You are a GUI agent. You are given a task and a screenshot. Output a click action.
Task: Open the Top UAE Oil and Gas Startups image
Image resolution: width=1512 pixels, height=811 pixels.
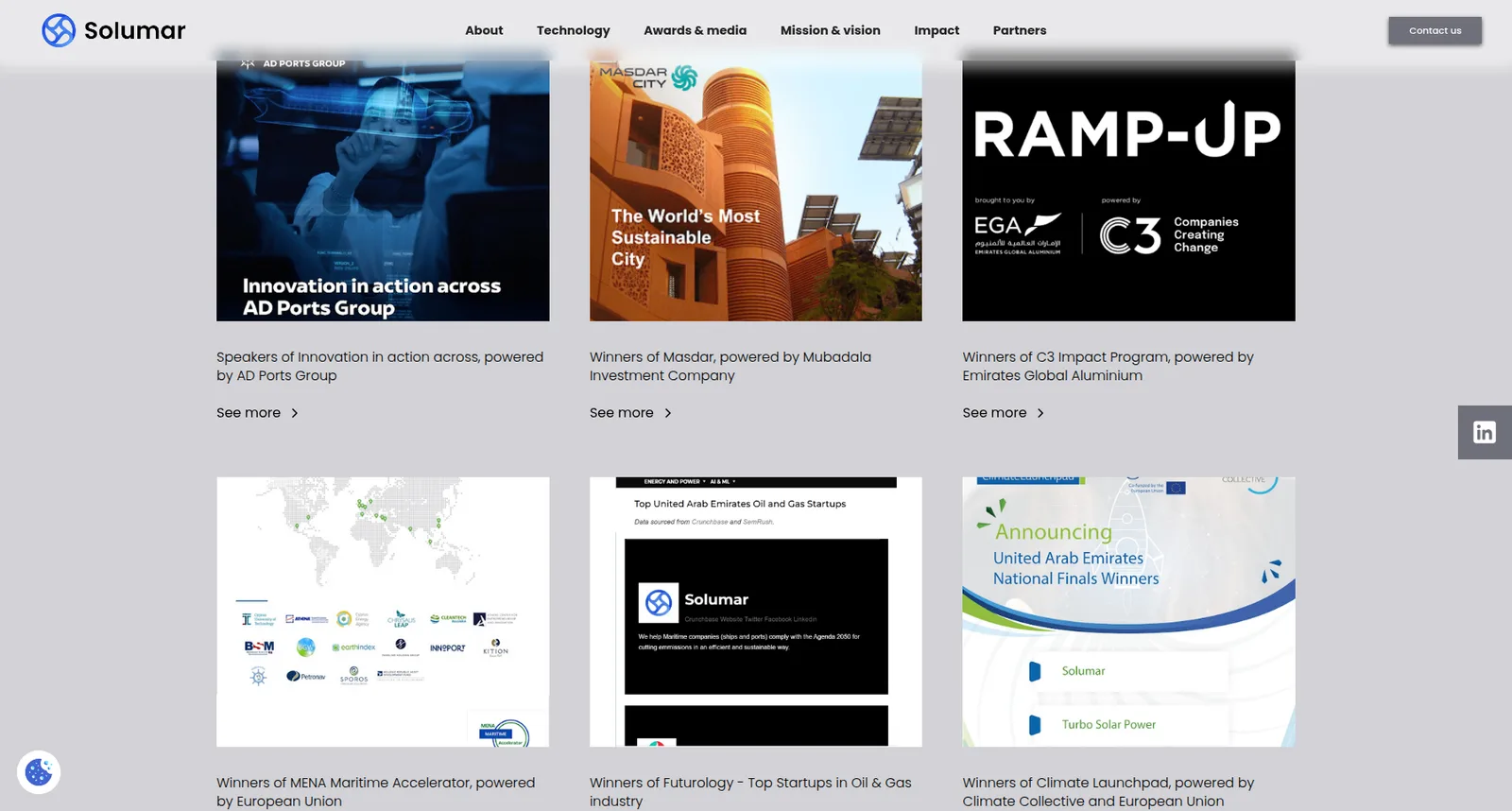pos(756,612)
